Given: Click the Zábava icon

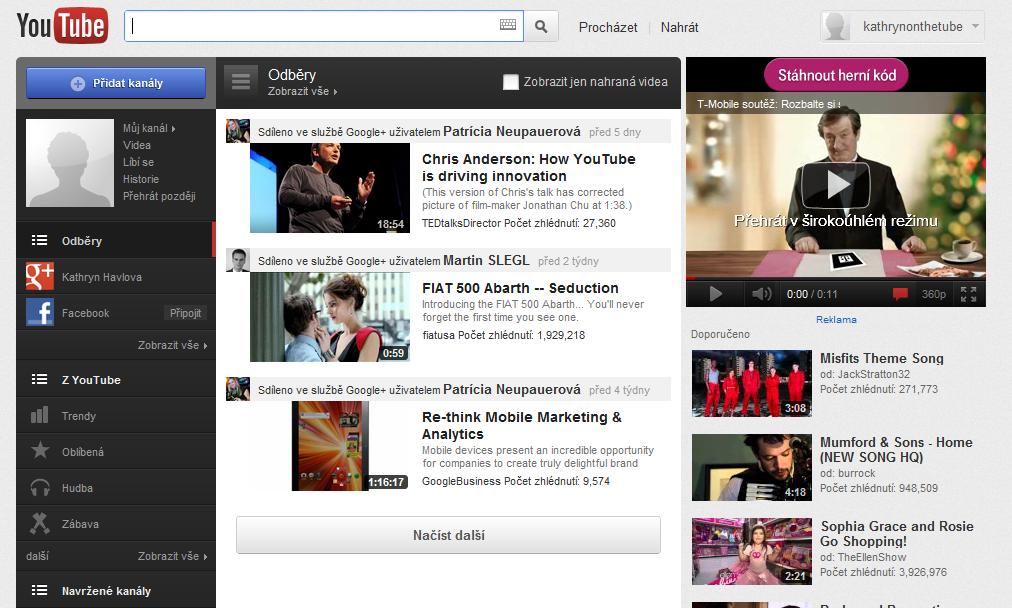Looking at the screenshot, I should tap(40, 523).
